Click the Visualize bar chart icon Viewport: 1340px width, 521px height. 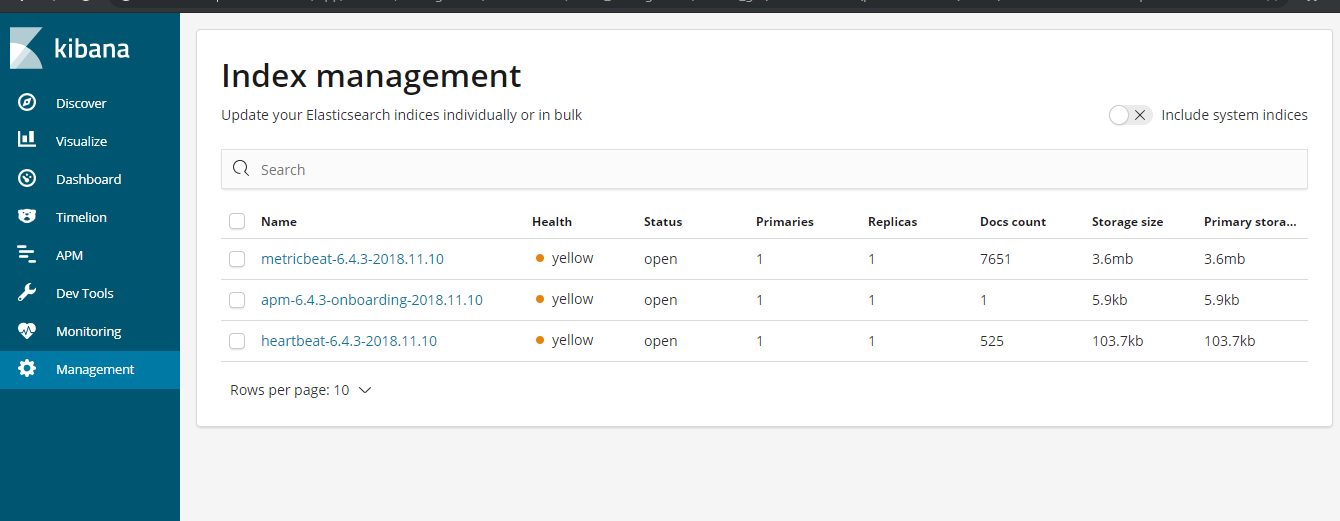point(27,141)
